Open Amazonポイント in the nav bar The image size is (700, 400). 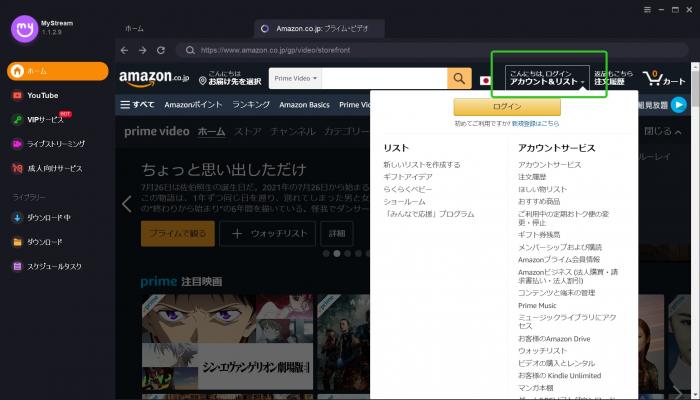pyautogui.click(x=193, y=105)
